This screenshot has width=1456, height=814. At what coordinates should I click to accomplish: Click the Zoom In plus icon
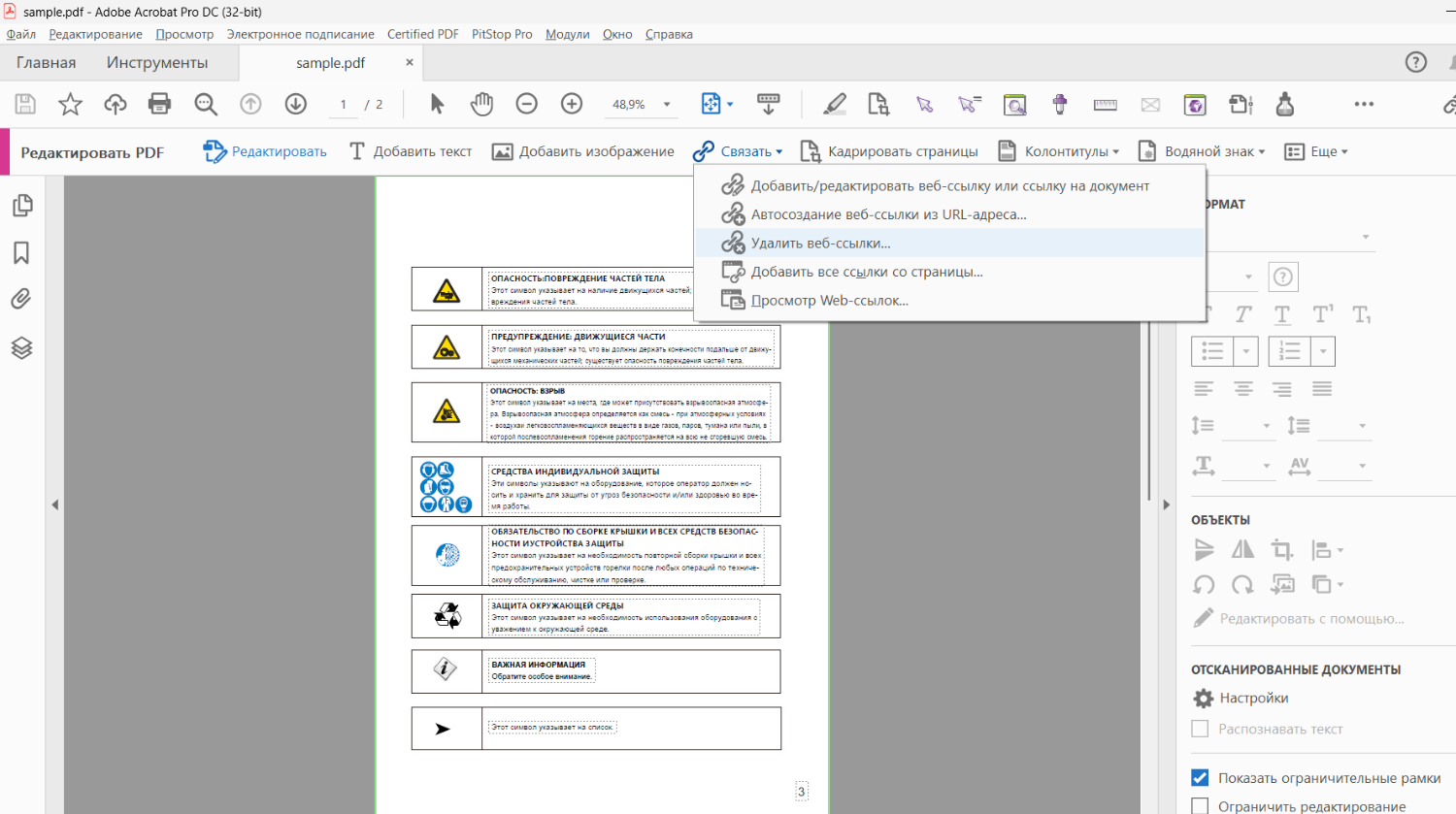572,104
